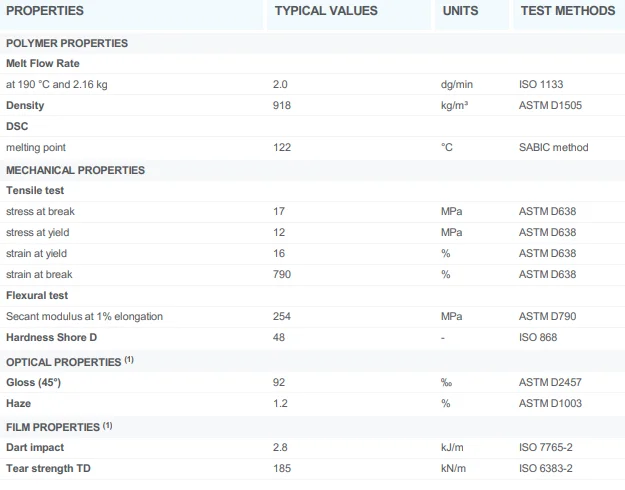Screen dimensions: 625x490
Task: Select the Hardness Shore D row label
Action: coord(51,338)
